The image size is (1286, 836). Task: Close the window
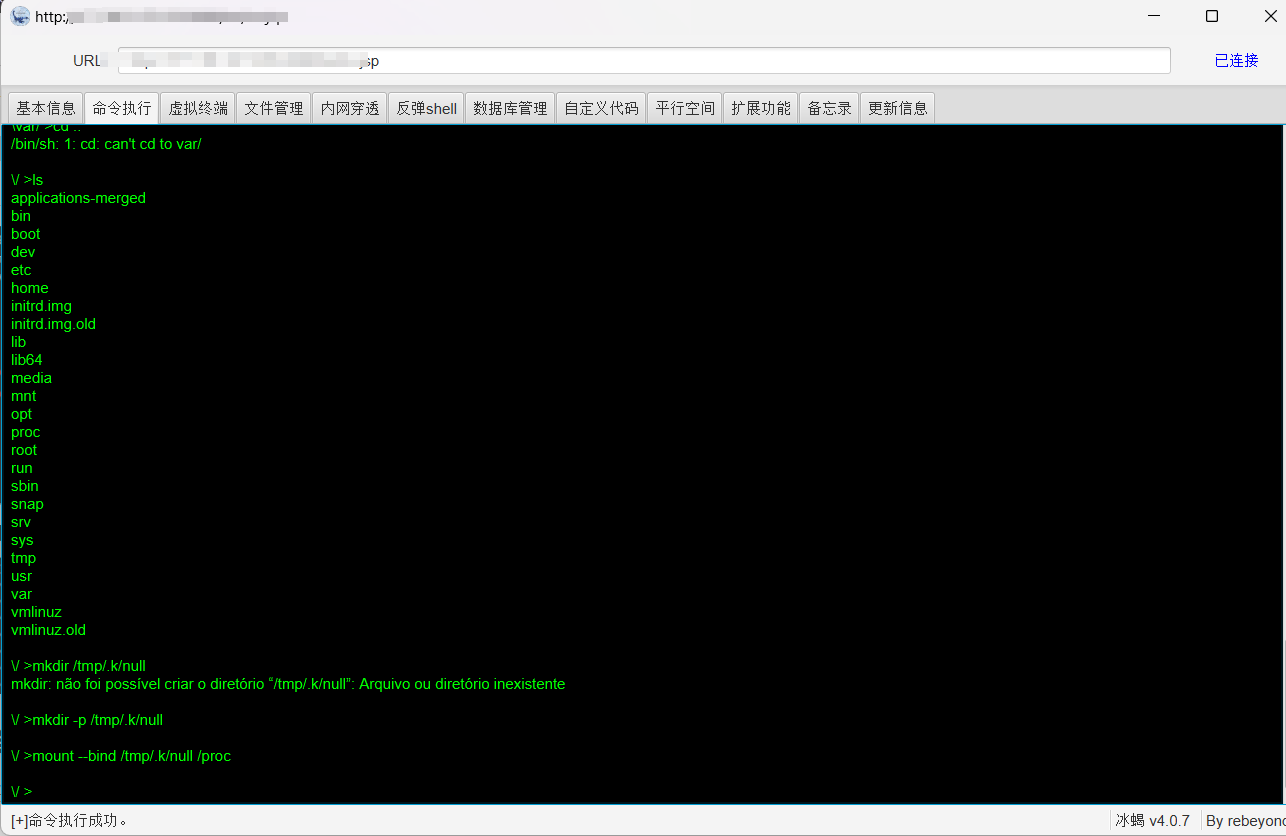point(1270,16)
